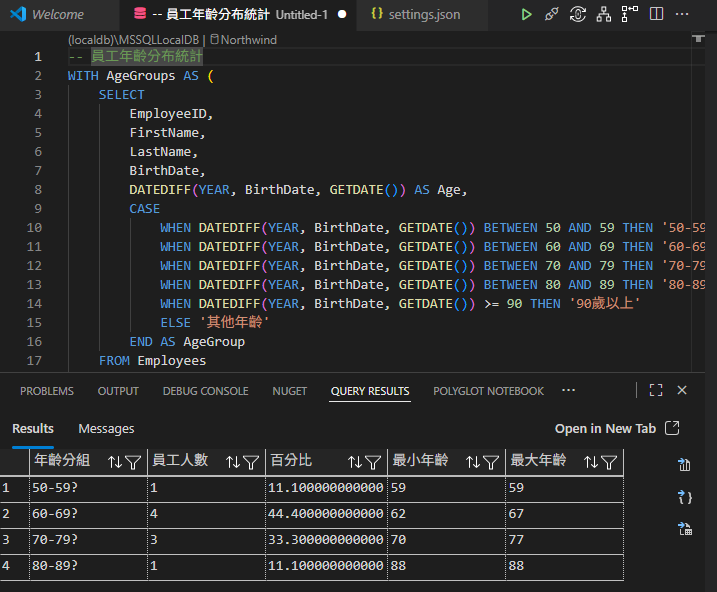
Task: Click the disconnect connection plug icon
Action: coord(552,15)
